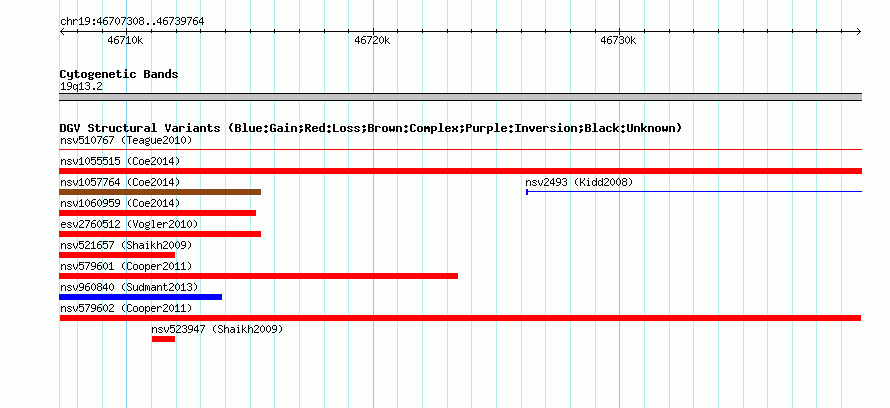
Task: Click the 19q13.2 band label
Action: pyautogui.click(x=81, y=87)
